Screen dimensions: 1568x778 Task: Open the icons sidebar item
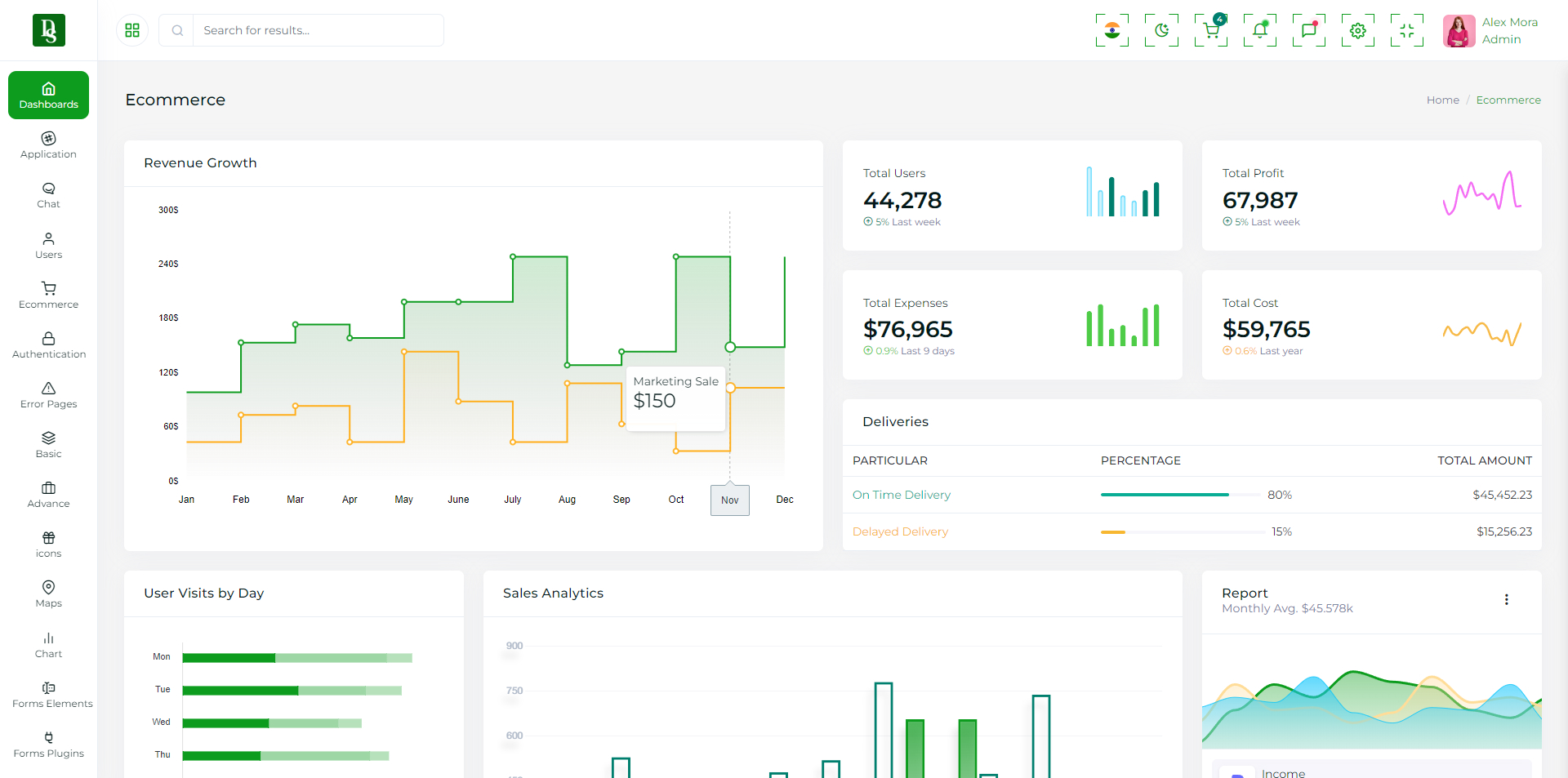point(49,544)
